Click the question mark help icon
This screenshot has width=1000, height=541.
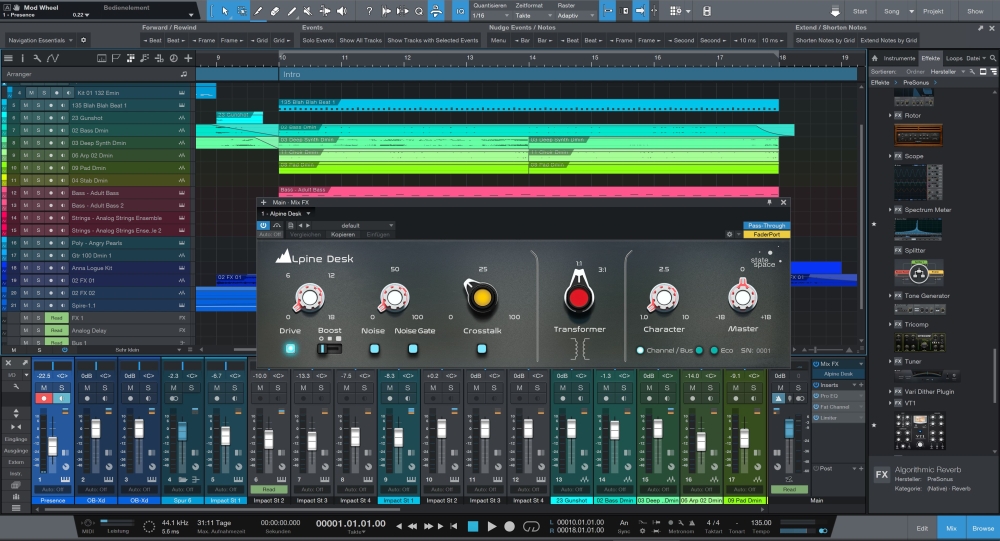[369, 11]
